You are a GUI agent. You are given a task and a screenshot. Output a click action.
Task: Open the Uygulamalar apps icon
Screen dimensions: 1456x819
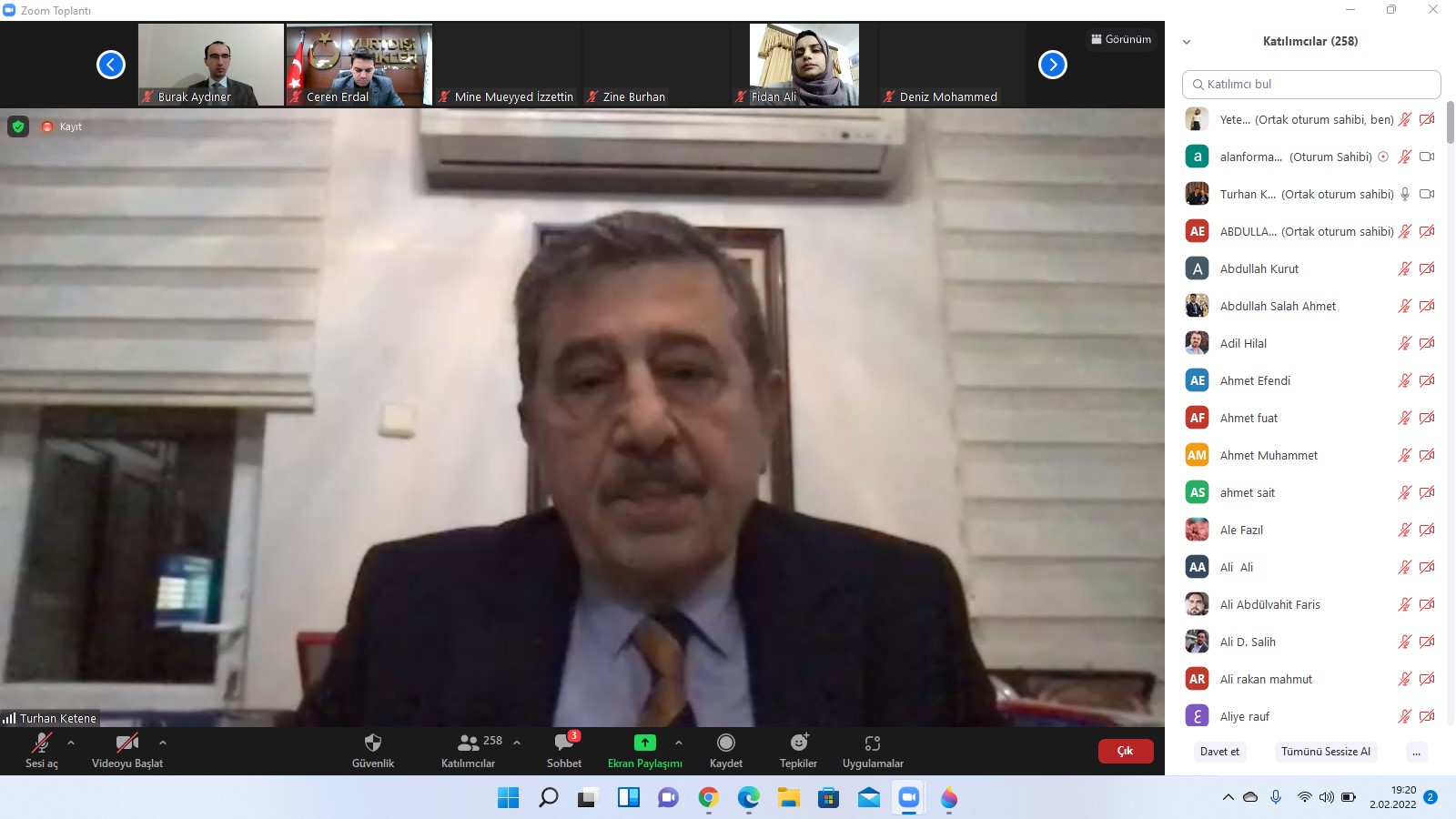coord(872,743)
